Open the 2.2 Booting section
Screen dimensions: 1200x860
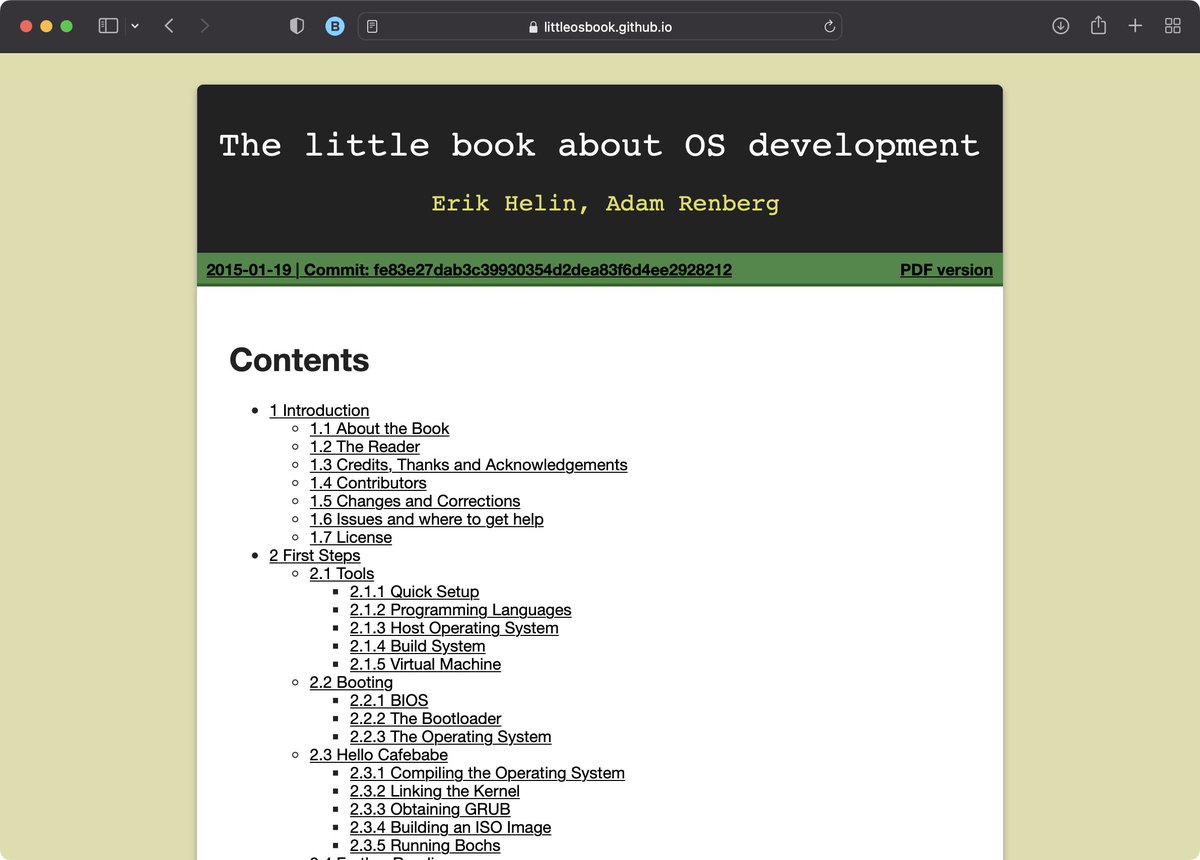pos(351,682)
